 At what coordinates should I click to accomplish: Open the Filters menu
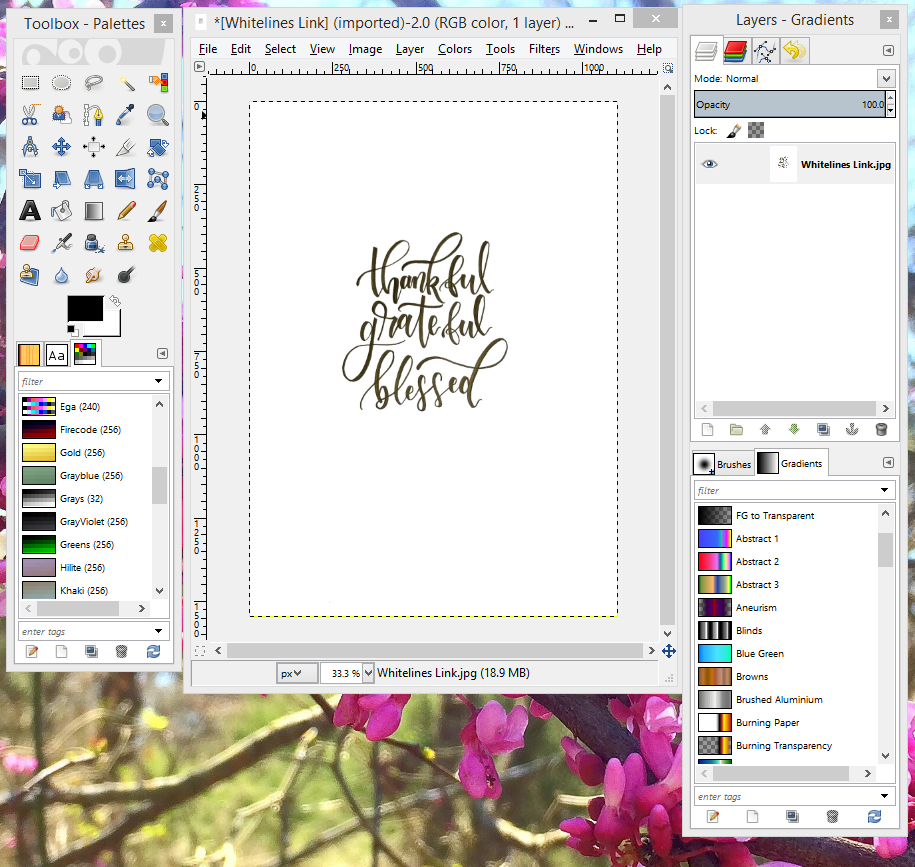pos(544,49)
